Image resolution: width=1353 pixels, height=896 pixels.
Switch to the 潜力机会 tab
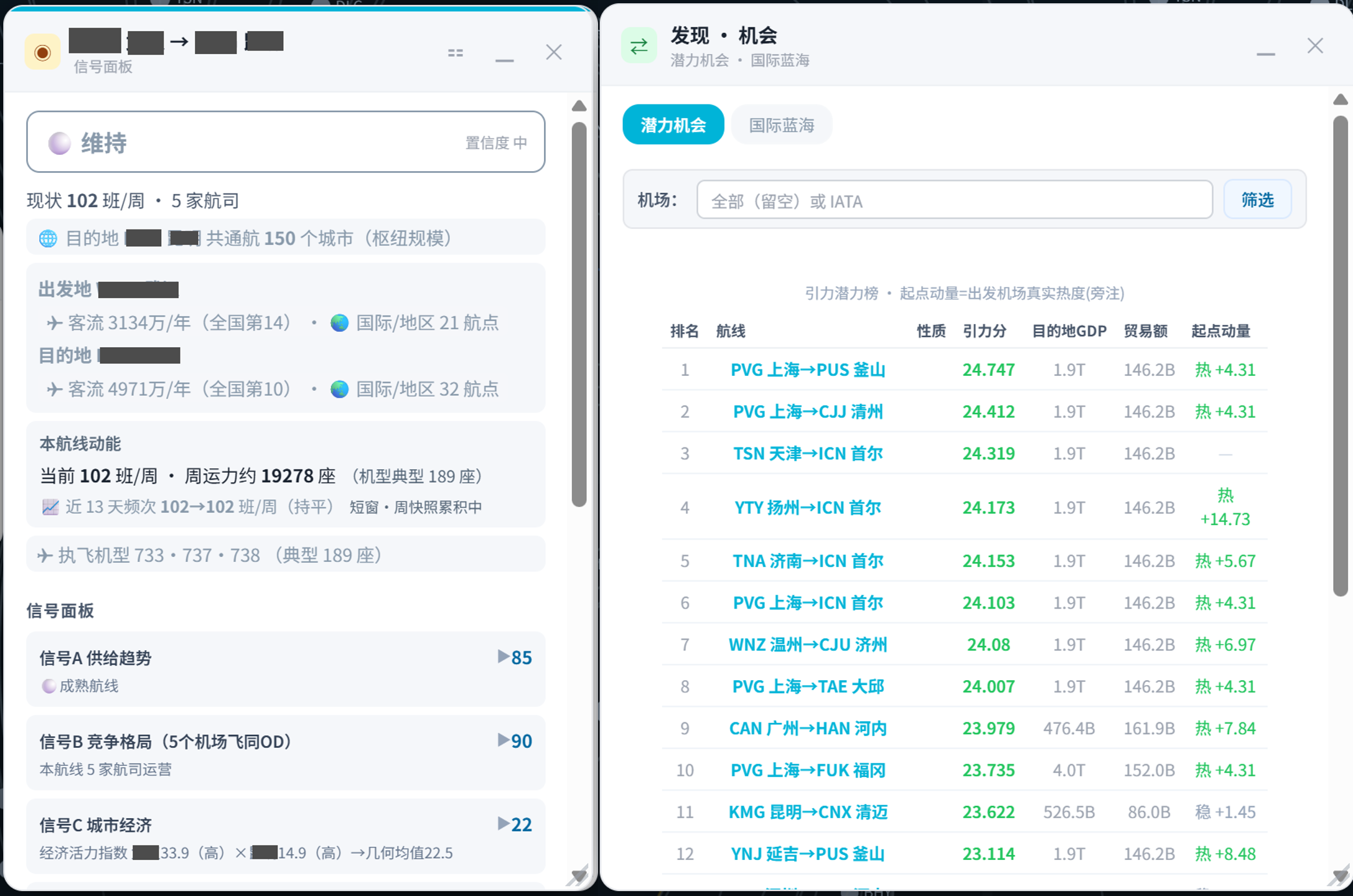673,125
